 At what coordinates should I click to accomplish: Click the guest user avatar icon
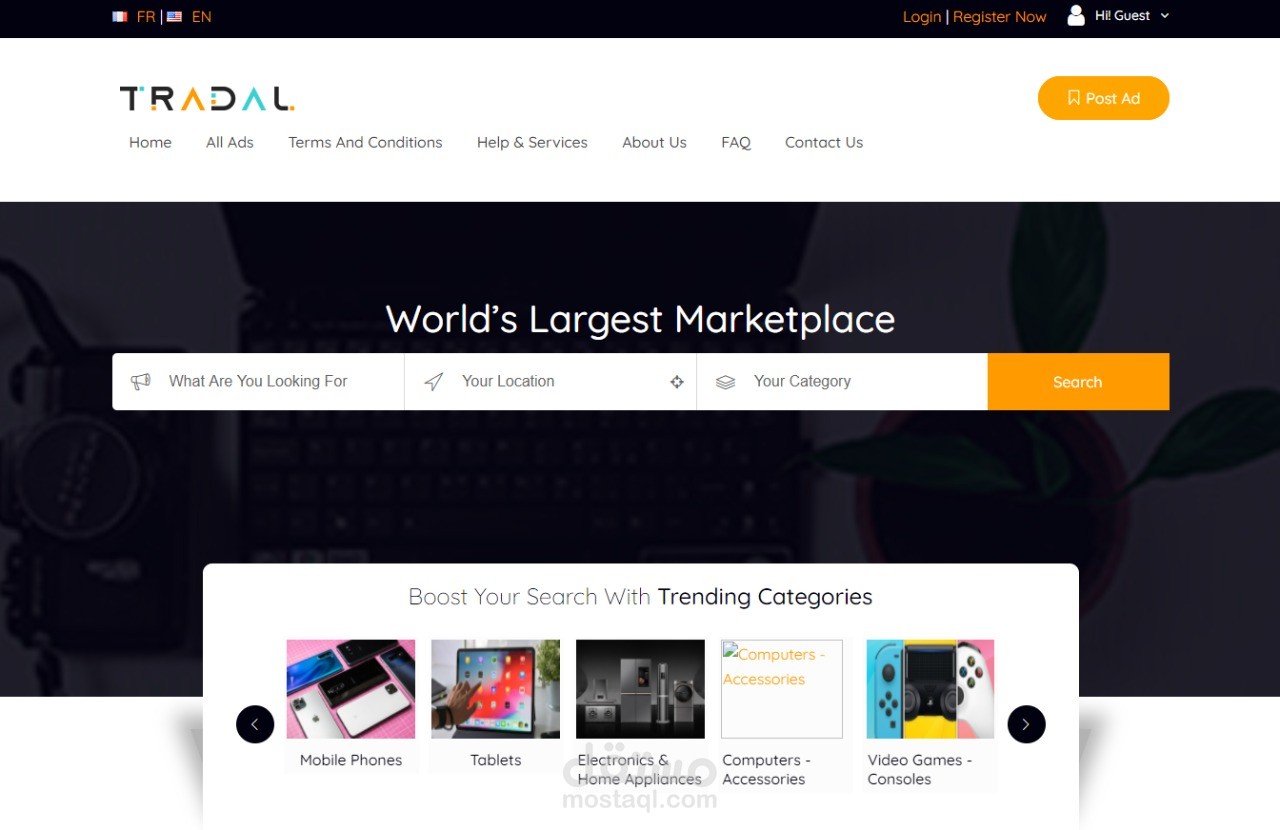pos(1076,15)
